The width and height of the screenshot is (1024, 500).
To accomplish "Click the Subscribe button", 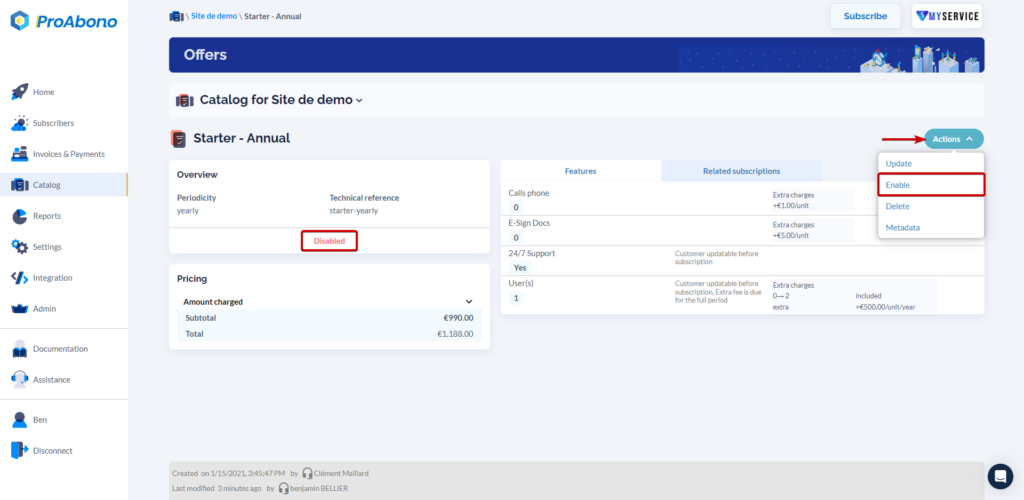I will (865, 16).
